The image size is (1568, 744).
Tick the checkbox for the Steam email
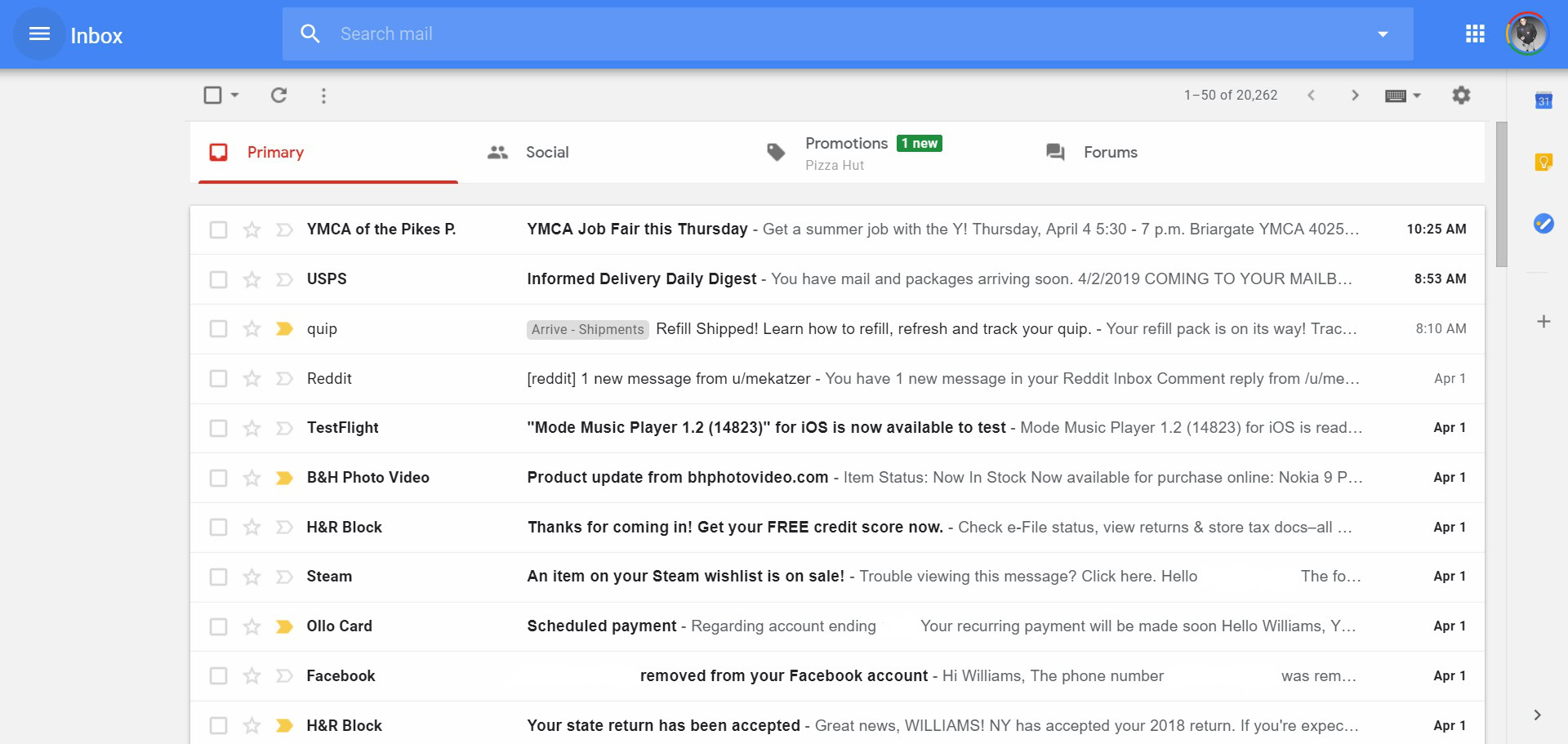click(218, 577)
